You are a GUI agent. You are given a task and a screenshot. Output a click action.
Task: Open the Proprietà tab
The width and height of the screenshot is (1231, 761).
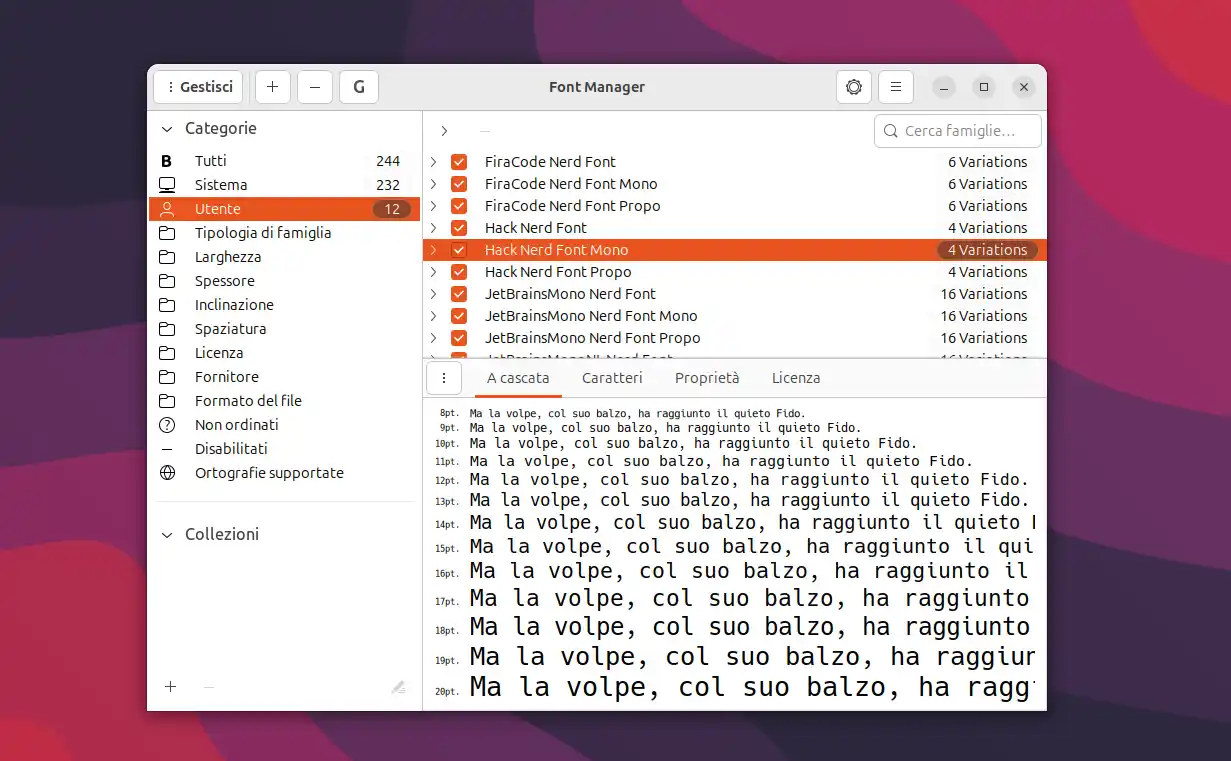[x=707, y=377]
